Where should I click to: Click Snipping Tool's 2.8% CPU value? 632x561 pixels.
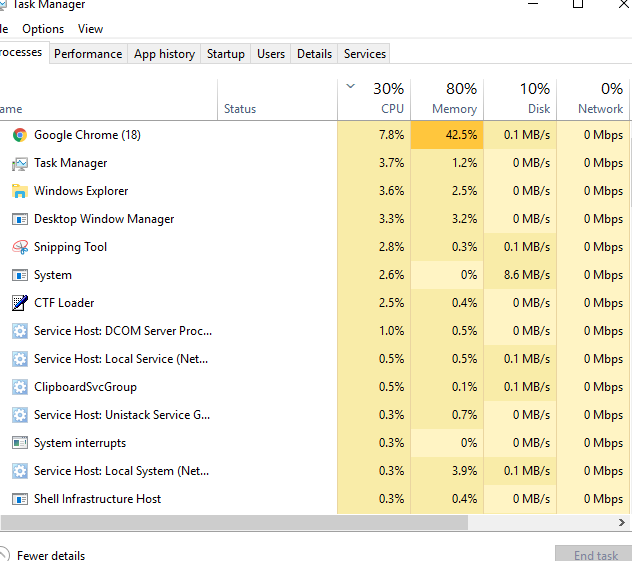[391, 247]
